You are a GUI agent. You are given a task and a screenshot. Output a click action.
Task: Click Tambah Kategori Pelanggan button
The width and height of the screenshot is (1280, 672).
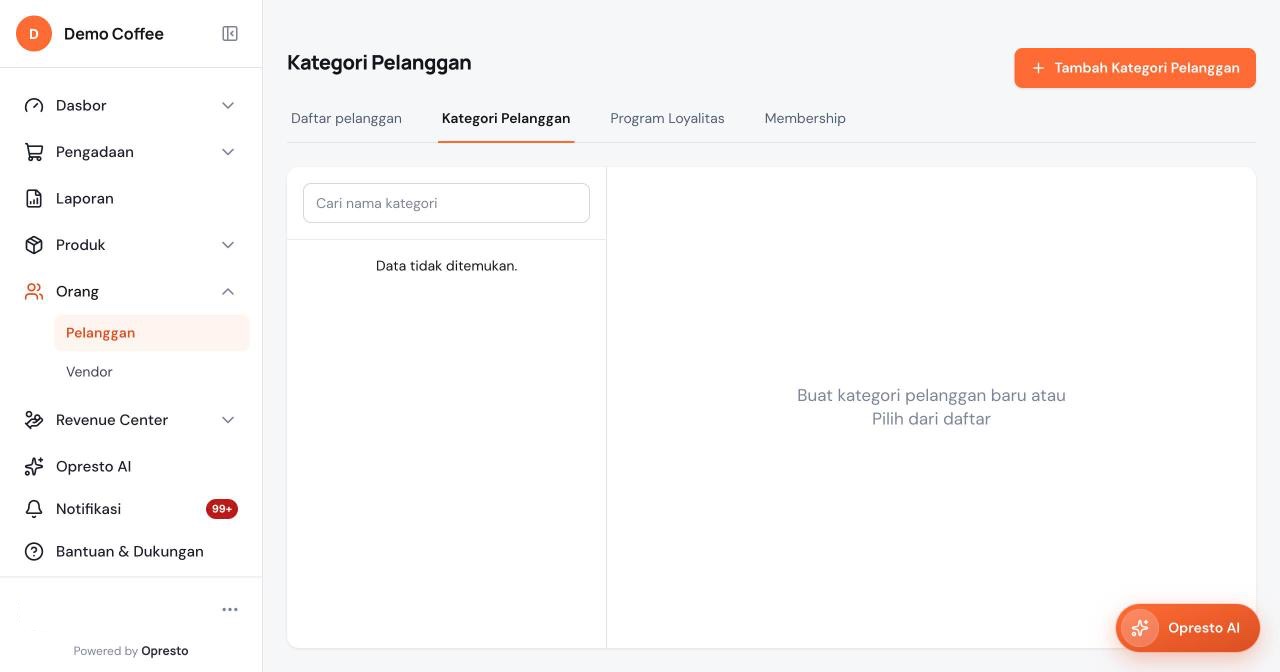pyautogui.click(x=1135, y=68)
